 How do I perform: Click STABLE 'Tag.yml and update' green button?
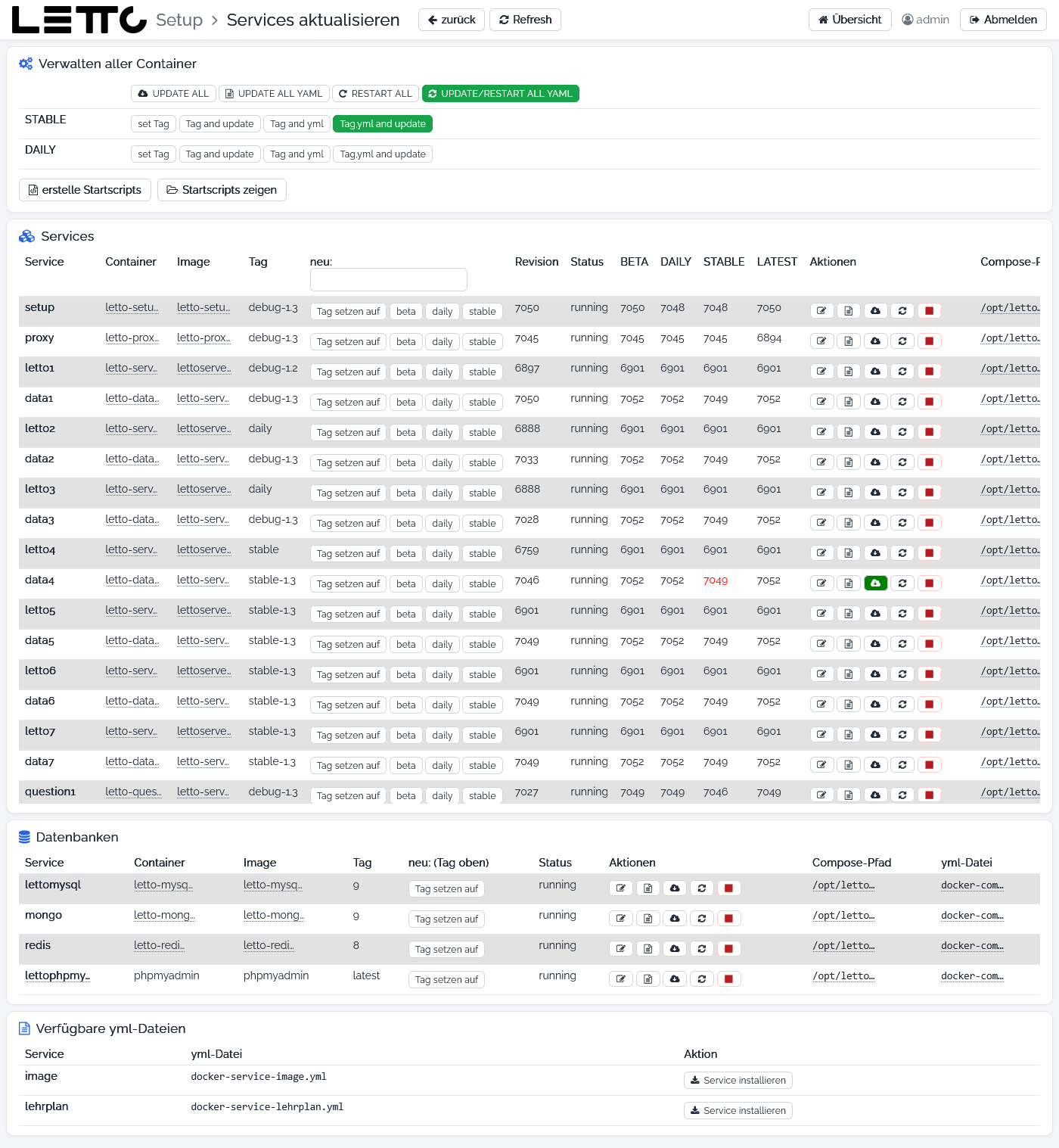383,123
